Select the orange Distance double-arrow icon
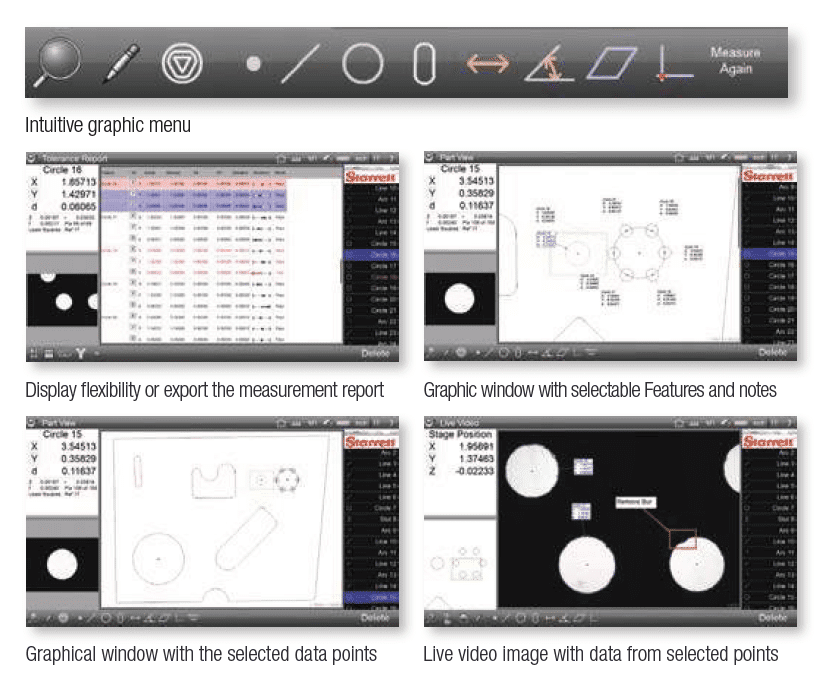 click(x=487, y=64)
